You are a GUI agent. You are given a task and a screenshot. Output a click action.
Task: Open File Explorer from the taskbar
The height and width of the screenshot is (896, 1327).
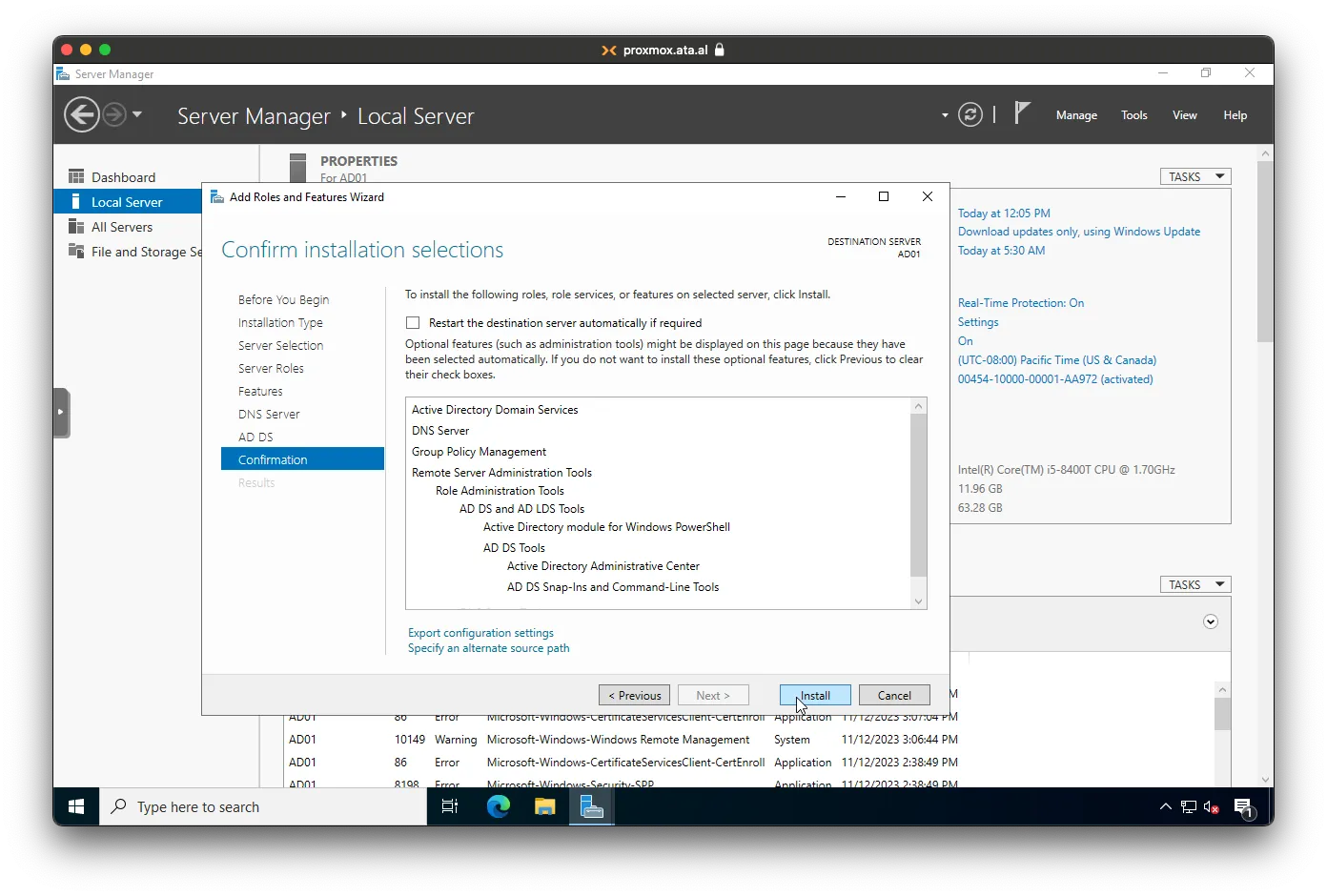tap(544, 806)
